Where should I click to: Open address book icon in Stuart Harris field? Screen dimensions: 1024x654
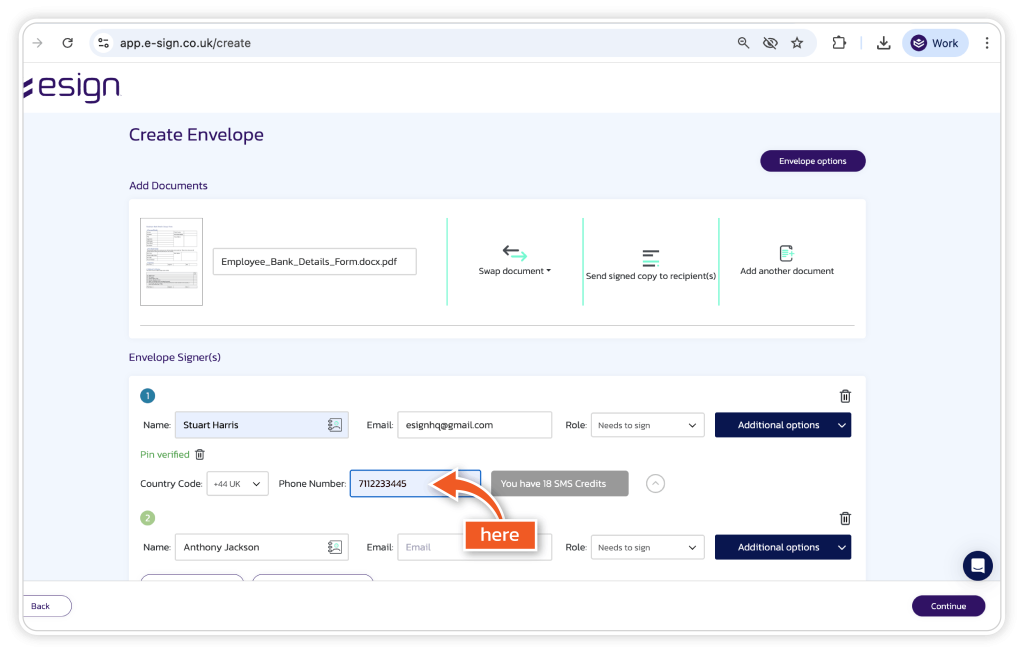click(335, 425)
